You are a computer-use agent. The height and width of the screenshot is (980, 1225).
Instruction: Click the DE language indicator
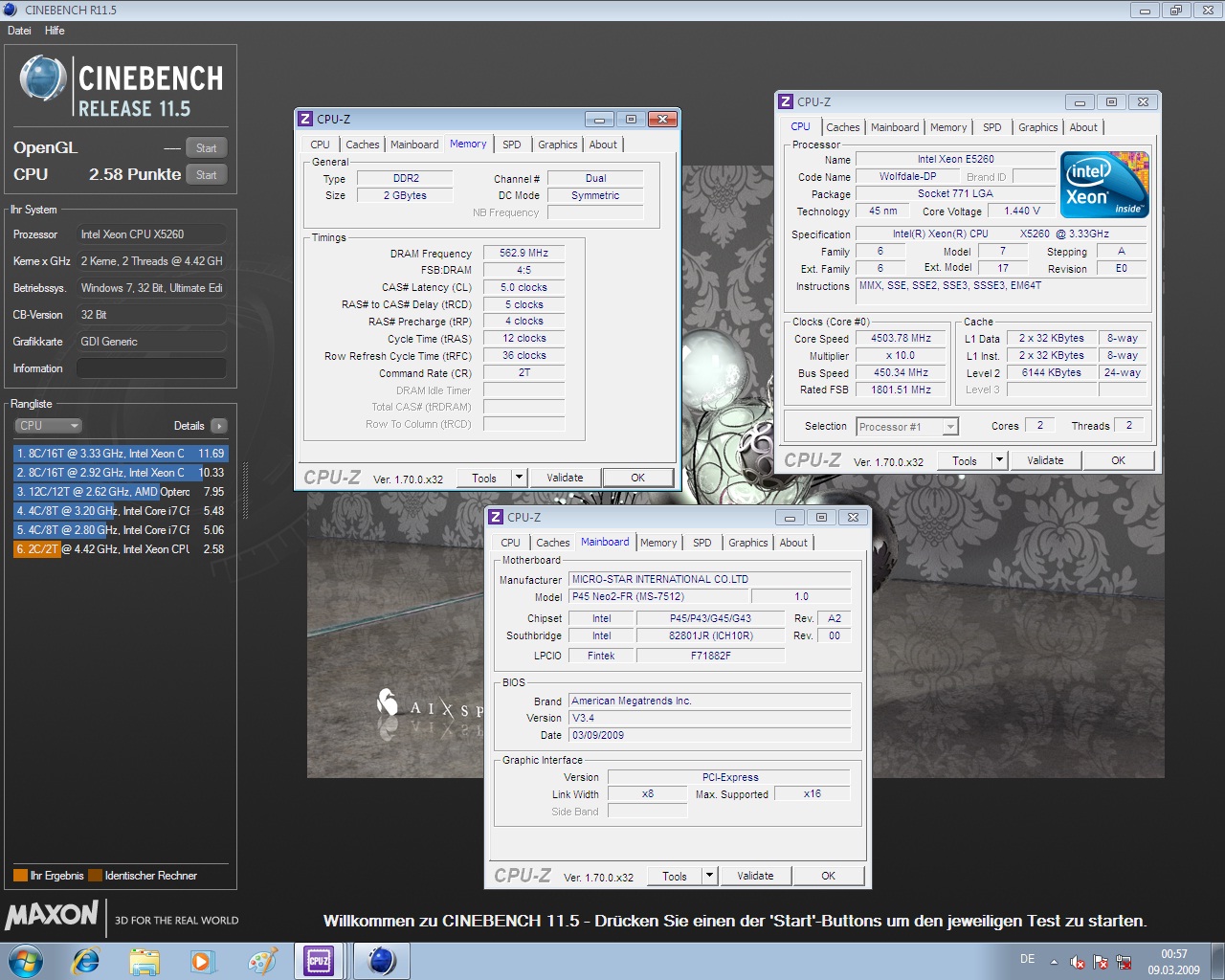(1027, 959)
